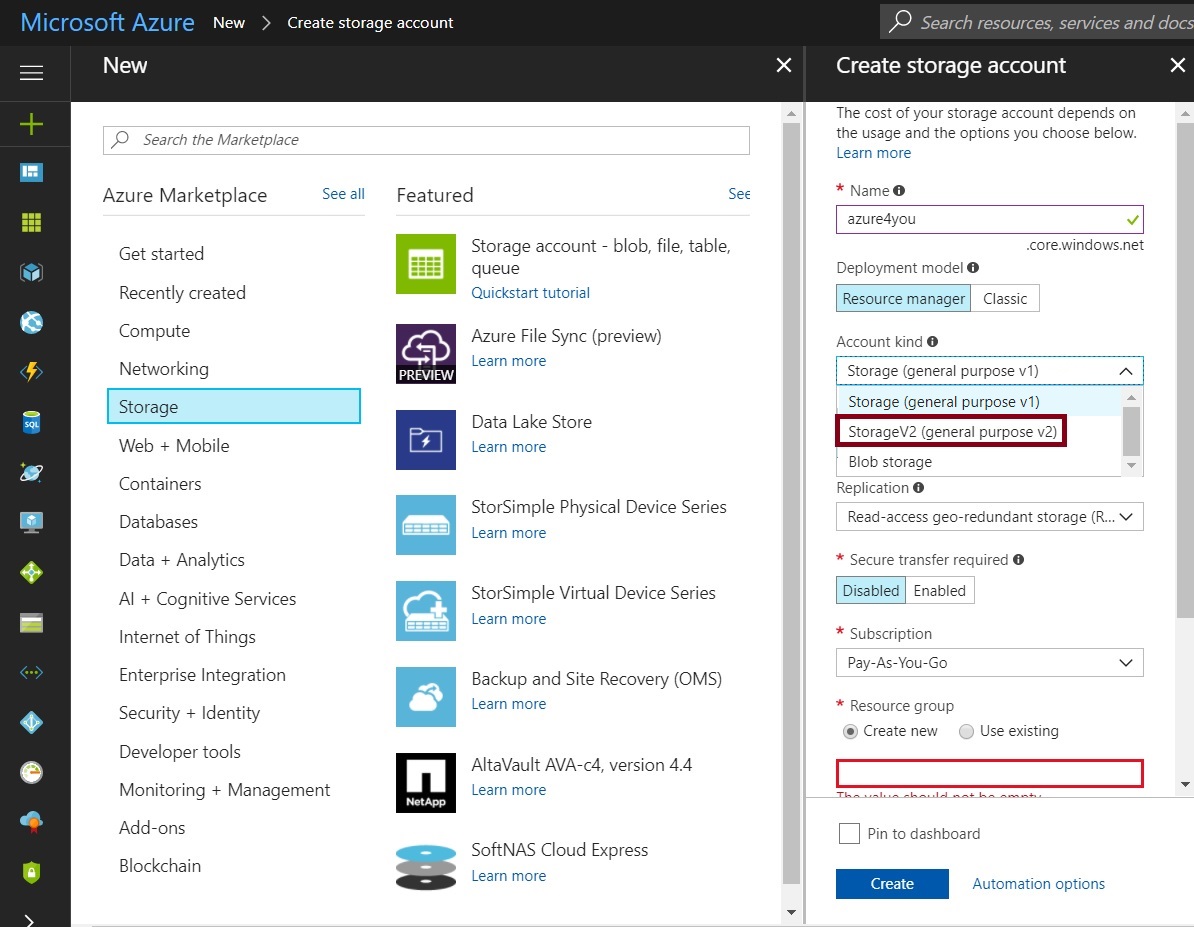Select Use existing resource group radio

coord(966,731)
